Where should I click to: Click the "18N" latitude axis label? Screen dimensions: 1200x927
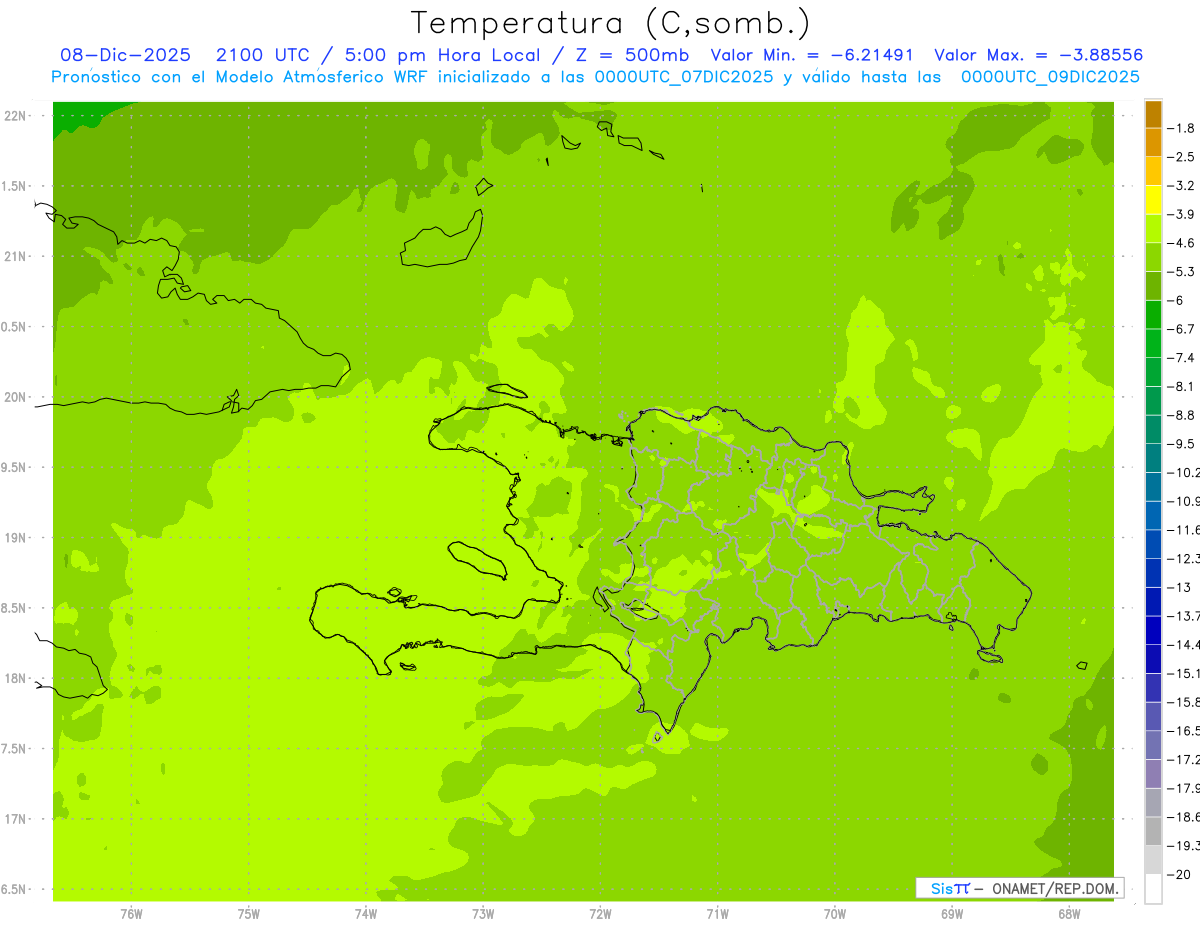pyautogui.click(x=14, y=678)
